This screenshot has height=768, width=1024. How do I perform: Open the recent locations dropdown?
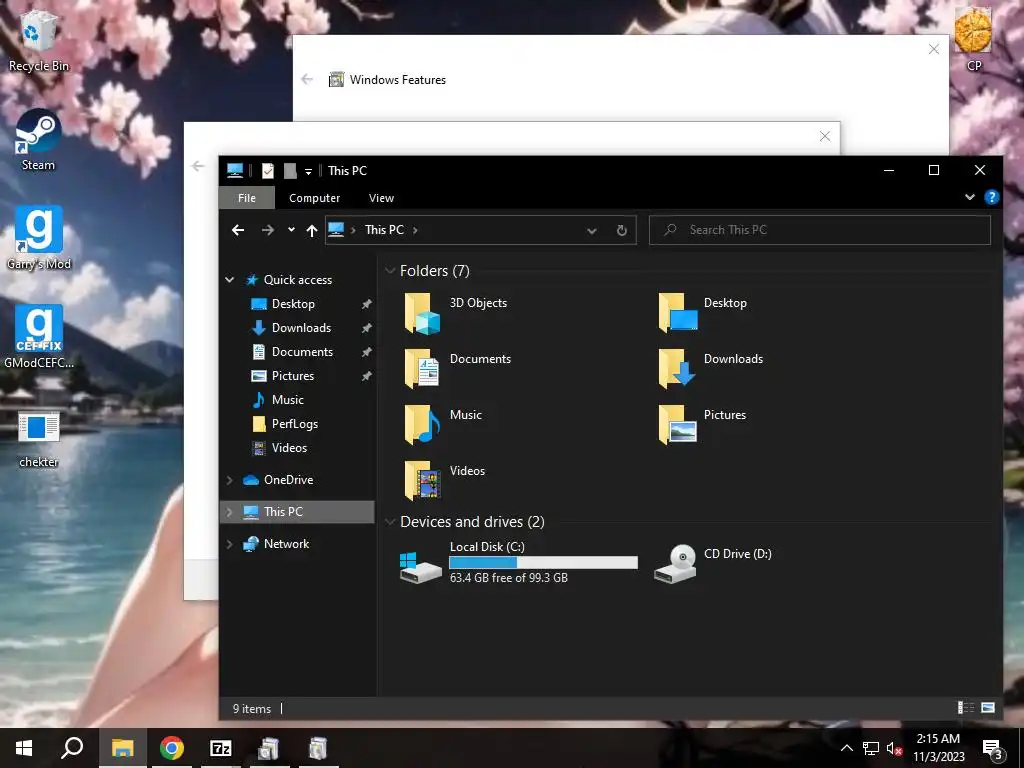[x=291, y=230]
